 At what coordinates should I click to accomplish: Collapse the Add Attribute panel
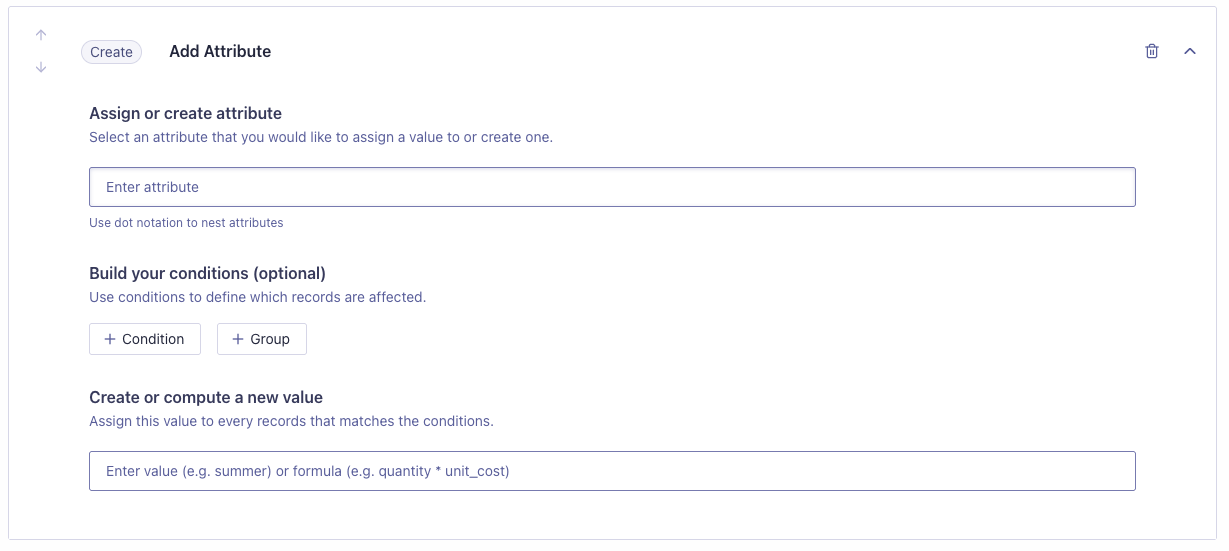tap(1190, 51)
